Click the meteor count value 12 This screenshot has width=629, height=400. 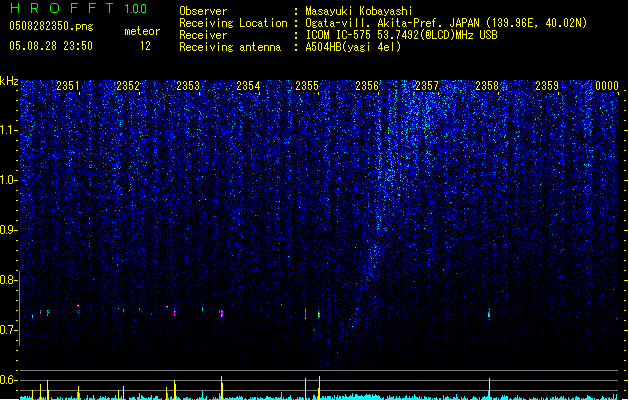tap(145, 46)
